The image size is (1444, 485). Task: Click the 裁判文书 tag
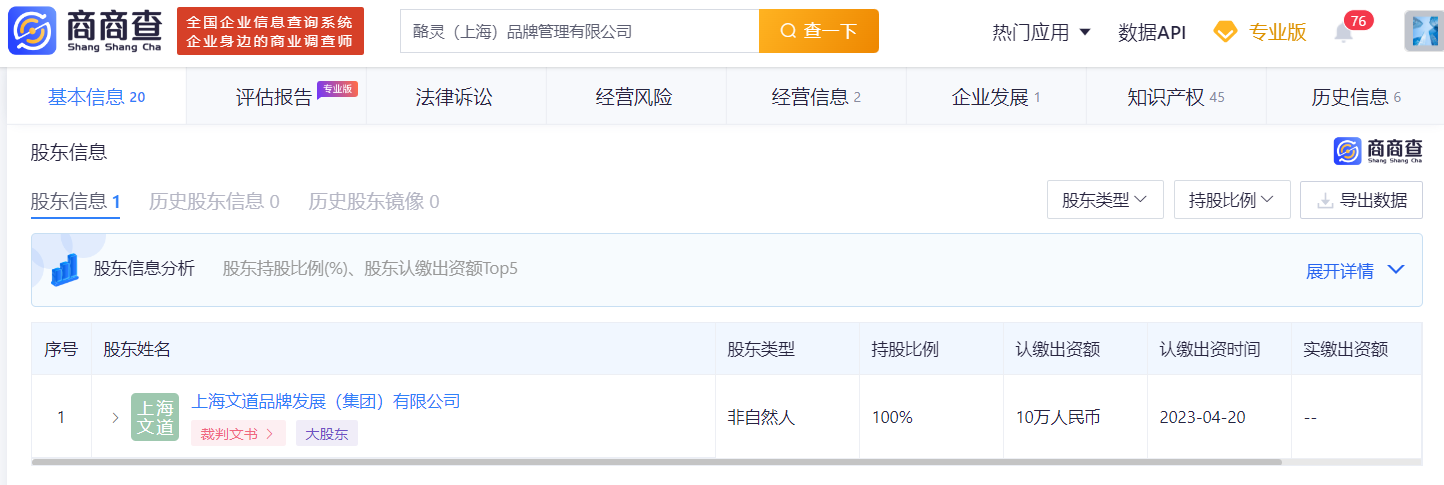238,433
